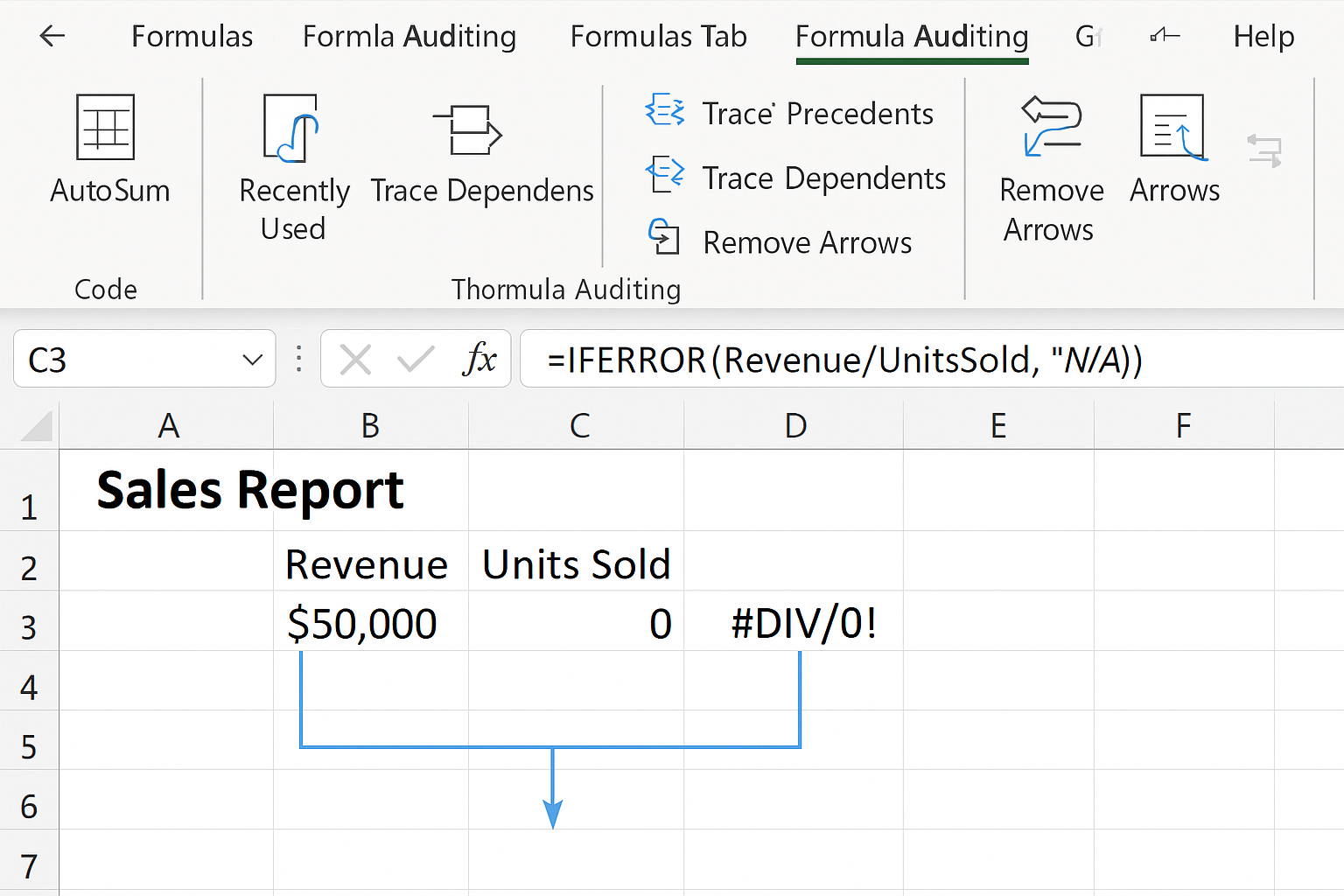Click inside the IFERROR formula bar
Image resolution: width=1344 pixels, height=896 pixels.
pyautogui.click(x=875, y=360)
